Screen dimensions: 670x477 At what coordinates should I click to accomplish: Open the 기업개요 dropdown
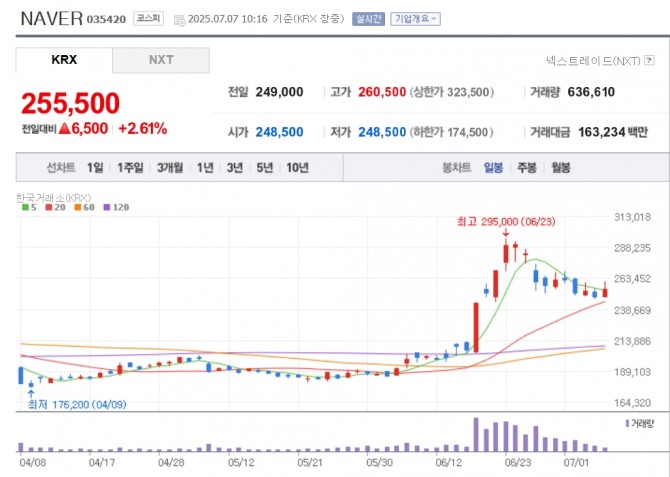415,19
